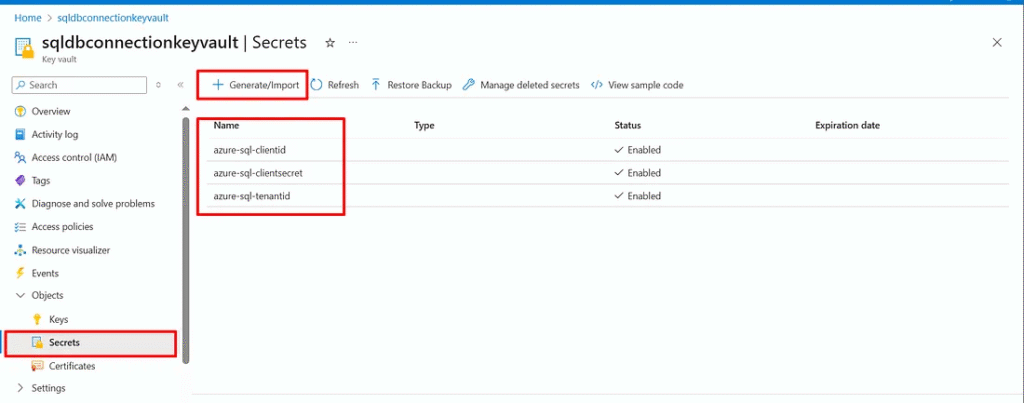This screenshot has height=403, width=1024.
Task: Refresh the secrets list
Action: coord(334,85)
